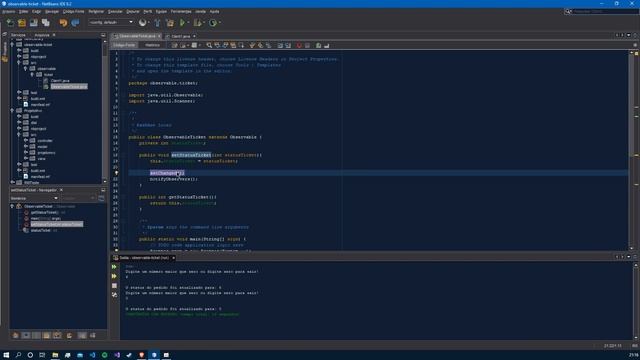
Task: Expand the nbproject folder under observable-ticket
Action: point(19,57)
